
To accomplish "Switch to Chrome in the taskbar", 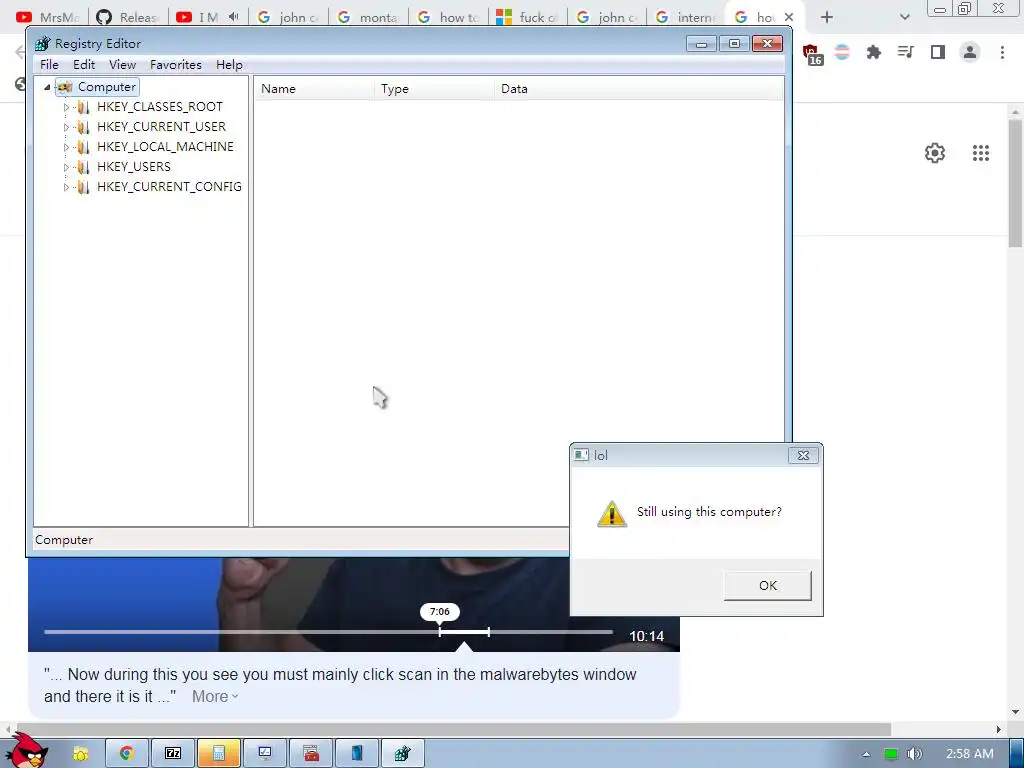I will [126, 754].
